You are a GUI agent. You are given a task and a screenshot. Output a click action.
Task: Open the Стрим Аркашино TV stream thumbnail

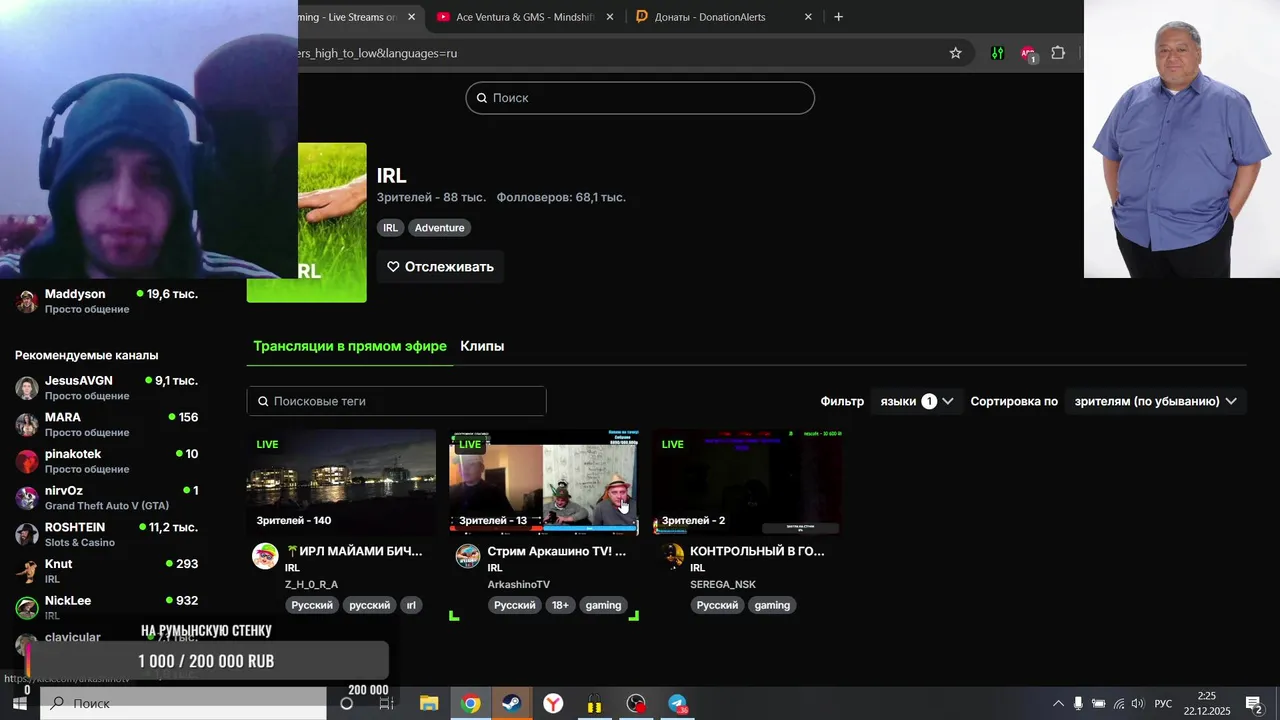click(x=544, y=482)
